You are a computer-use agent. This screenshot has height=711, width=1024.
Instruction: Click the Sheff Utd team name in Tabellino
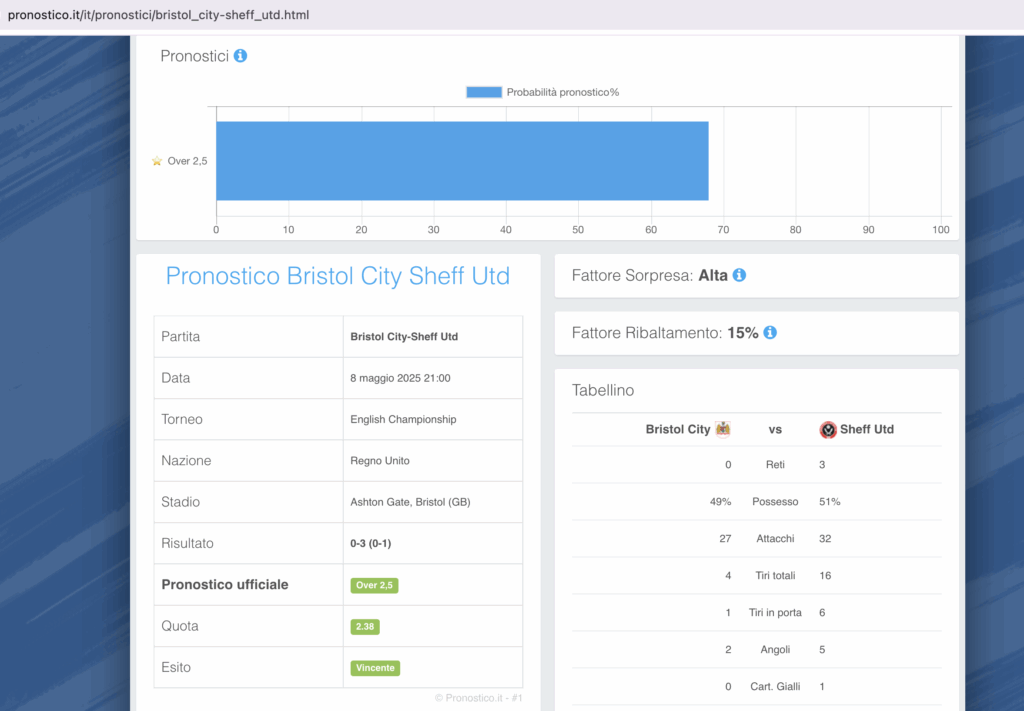(x=867, y=430)
